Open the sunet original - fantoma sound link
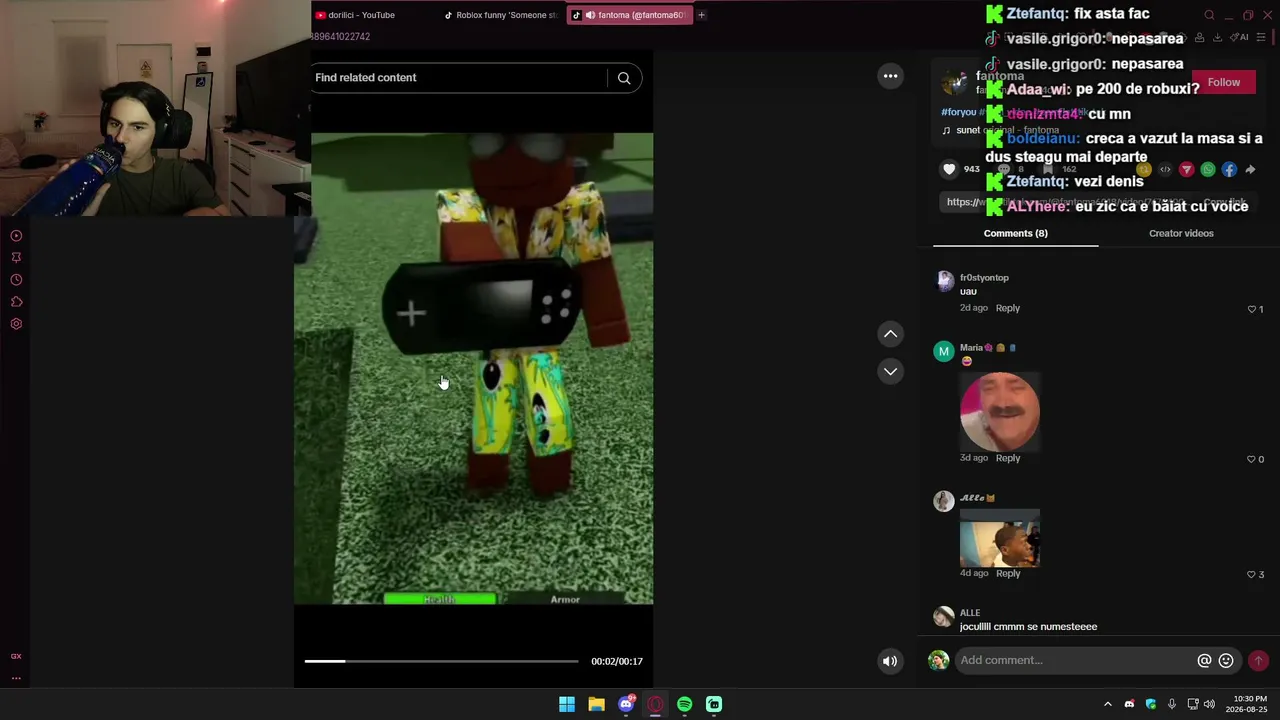 [1000, 130]
